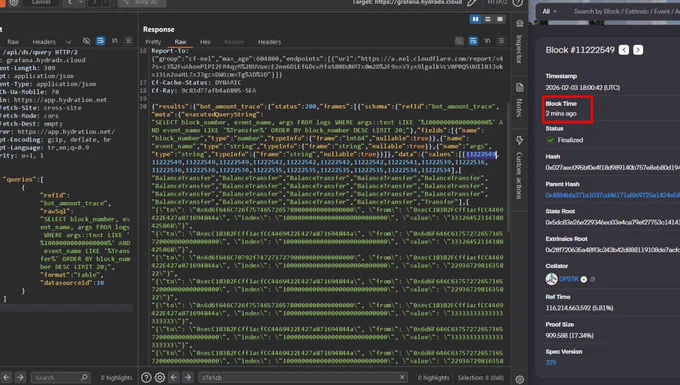680x385 pixels.
Task: Click the Cancel button in Burp toolbar
Action: coord(41,3)
